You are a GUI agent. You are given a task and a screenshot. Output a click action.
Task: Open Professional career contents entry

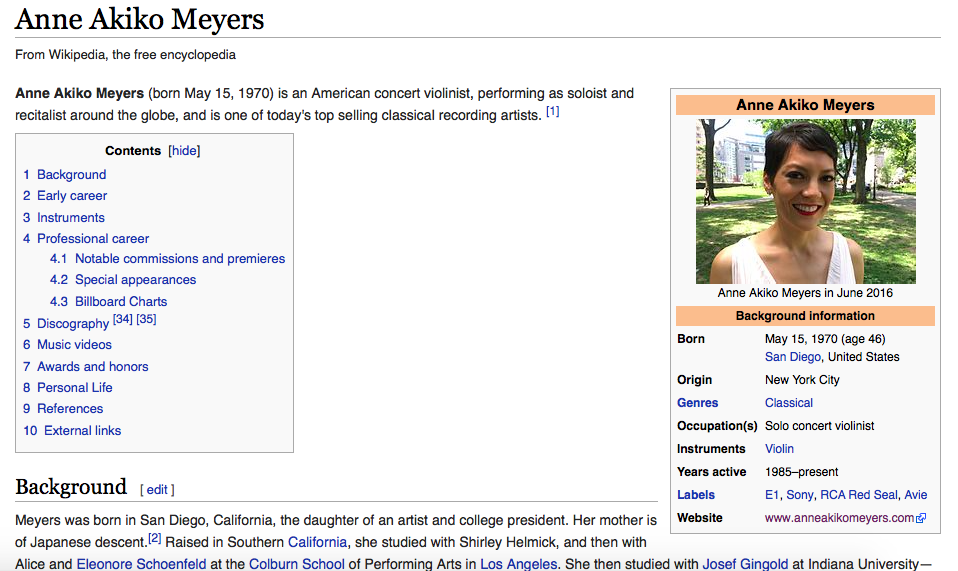[x=93, y=239]
